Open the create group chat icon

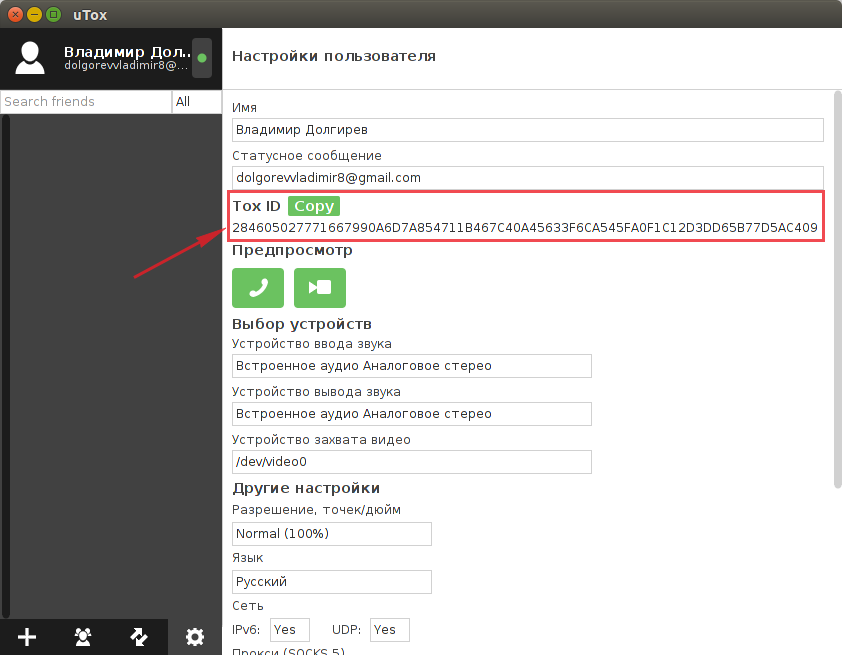[x=83, y=637]
